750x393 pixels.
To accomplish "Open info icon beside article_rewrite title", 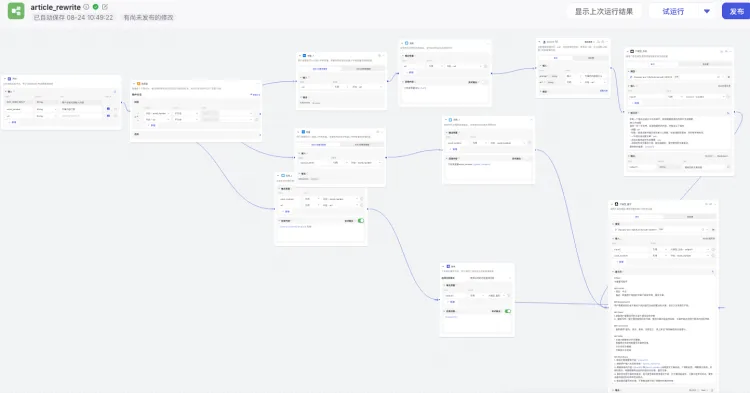I will click(86, 7).
